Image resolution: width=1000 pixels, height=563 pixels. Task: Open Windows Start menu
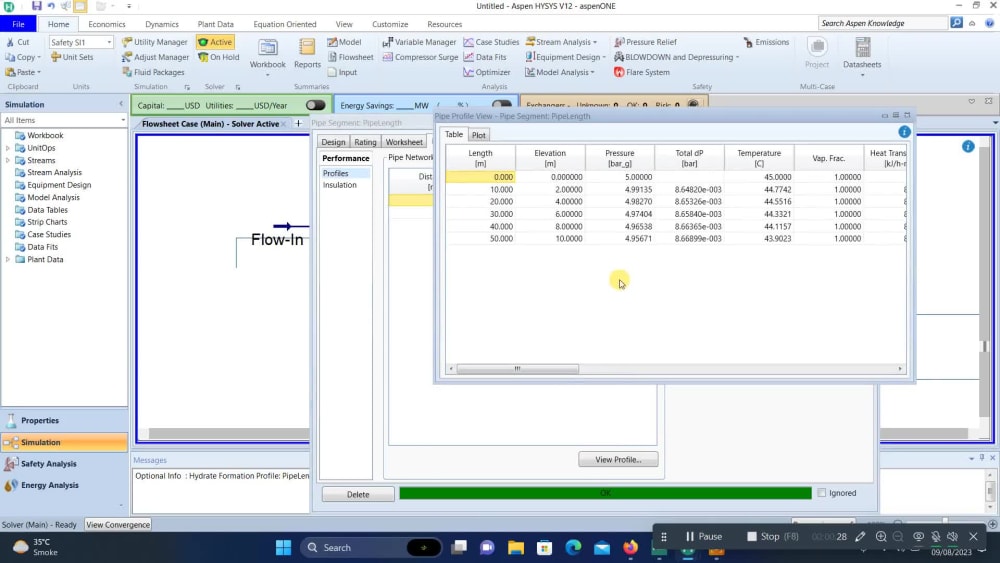coord(283,547)
